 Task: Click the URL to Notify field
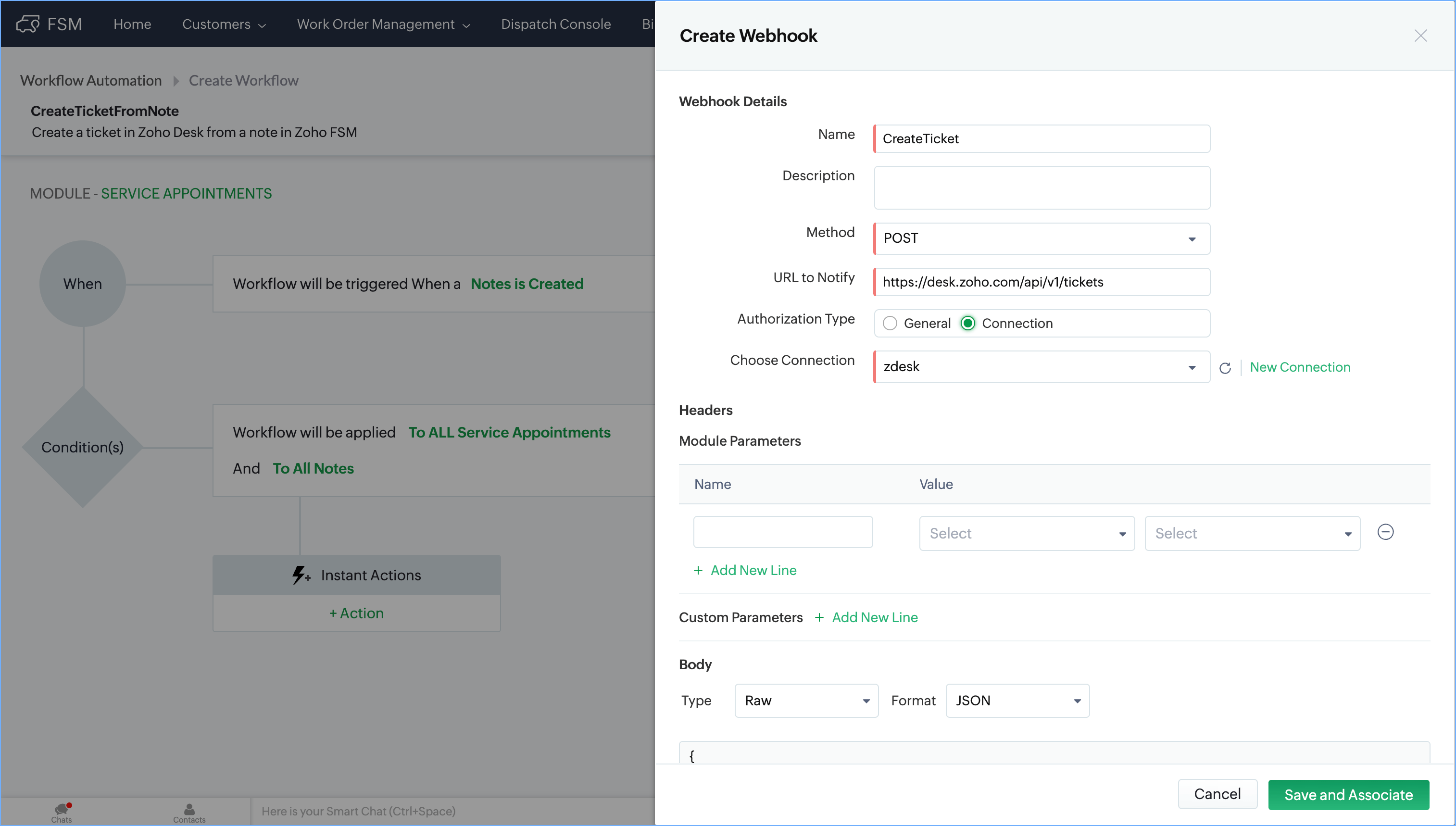coord(1042,282)
